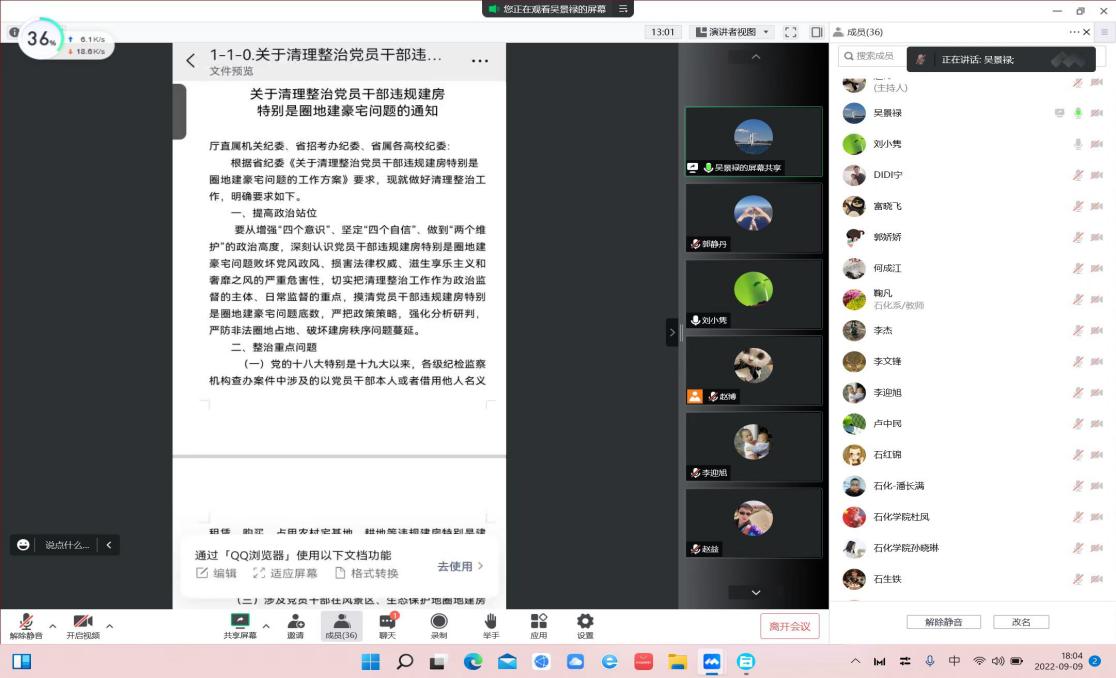
Task: Click the network info icon beside 36%
Action: [x=14, y=32]
